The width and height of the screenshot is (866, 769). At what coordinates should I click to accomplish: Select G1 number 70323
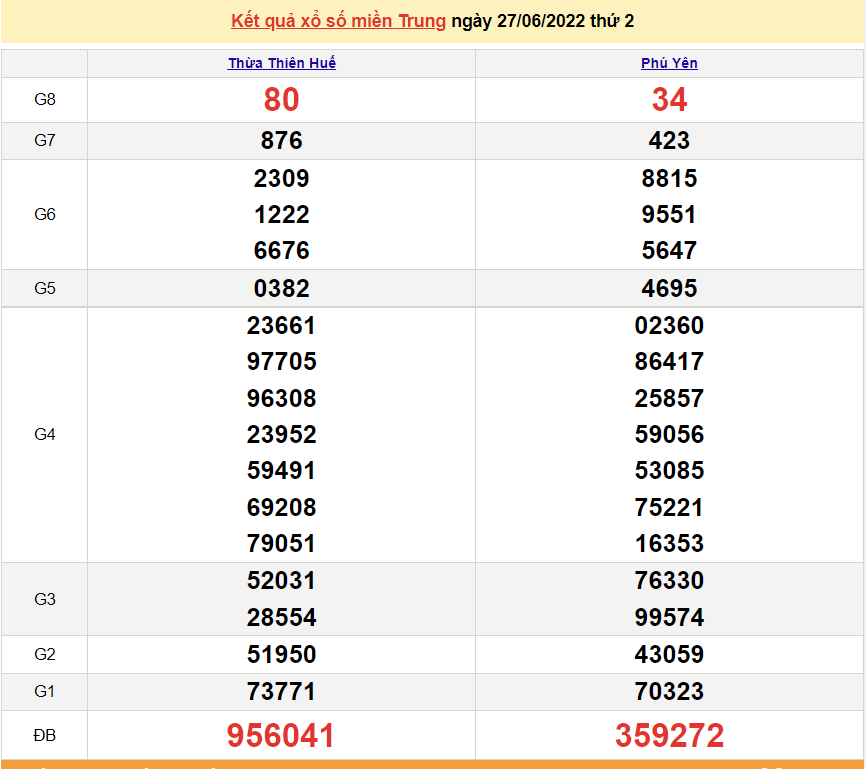[x=669, y=691]
